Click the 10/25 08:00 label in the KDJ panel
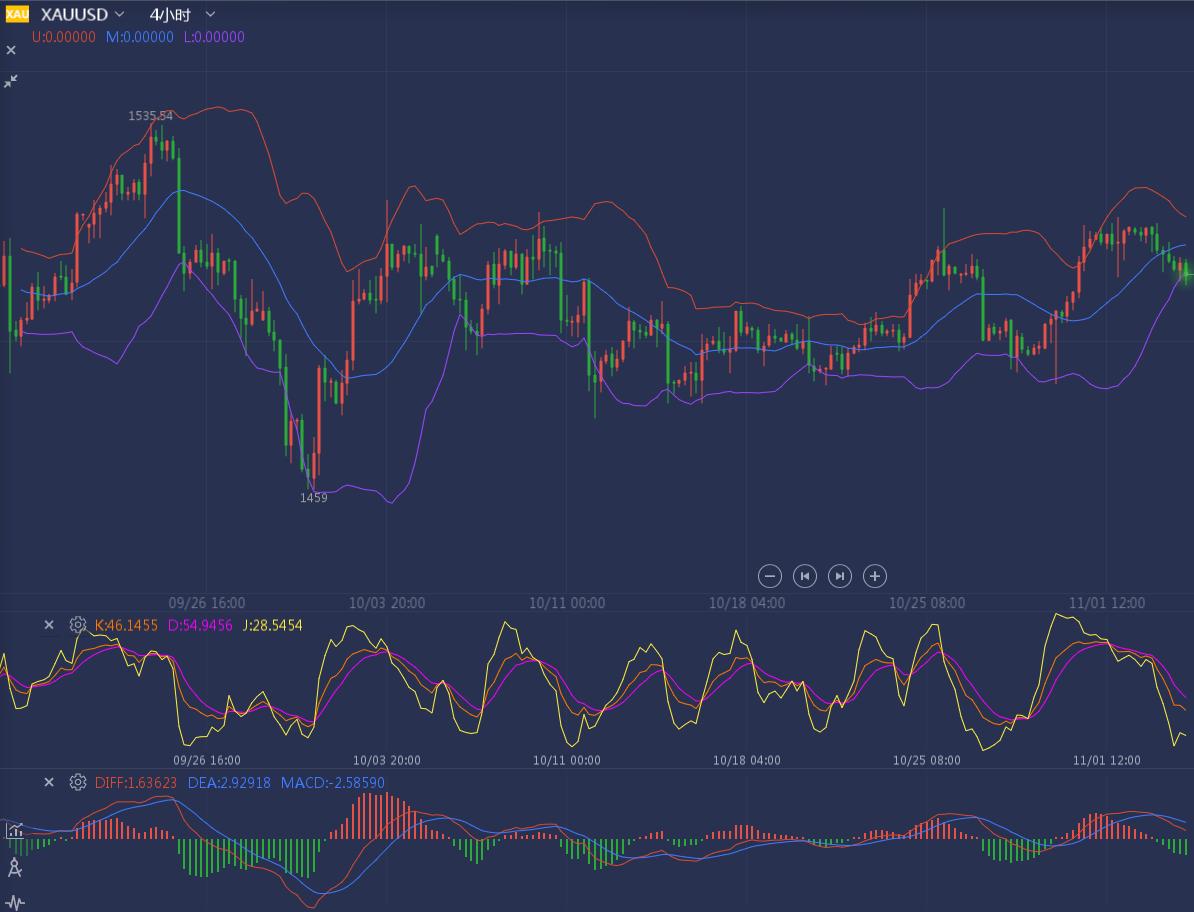This screenshot has width=1194, height=912. [x=926, y=760]
